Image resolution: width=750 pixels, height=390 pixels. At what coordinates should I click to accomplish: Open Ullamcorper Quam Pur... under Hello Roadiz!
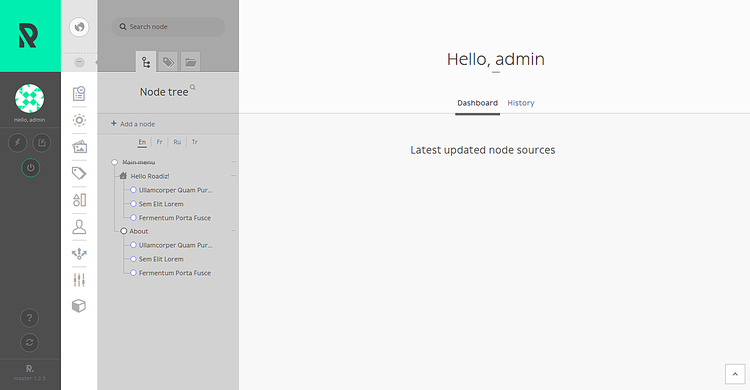(176, 190)
